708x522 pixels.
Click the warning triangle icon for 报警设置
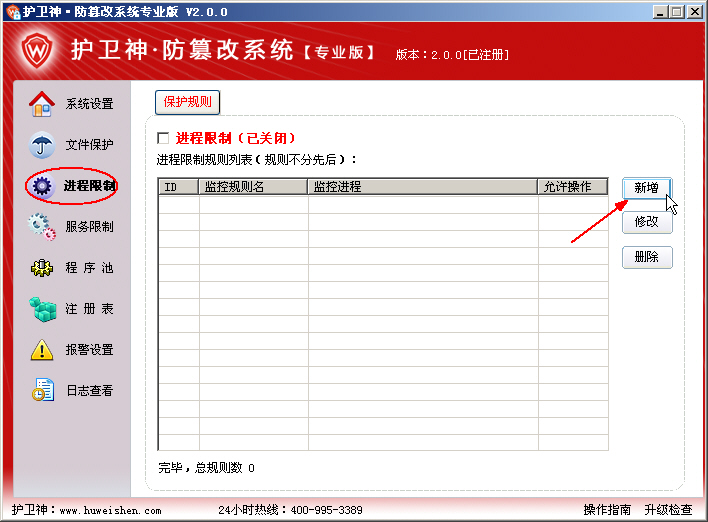point(42,350)
